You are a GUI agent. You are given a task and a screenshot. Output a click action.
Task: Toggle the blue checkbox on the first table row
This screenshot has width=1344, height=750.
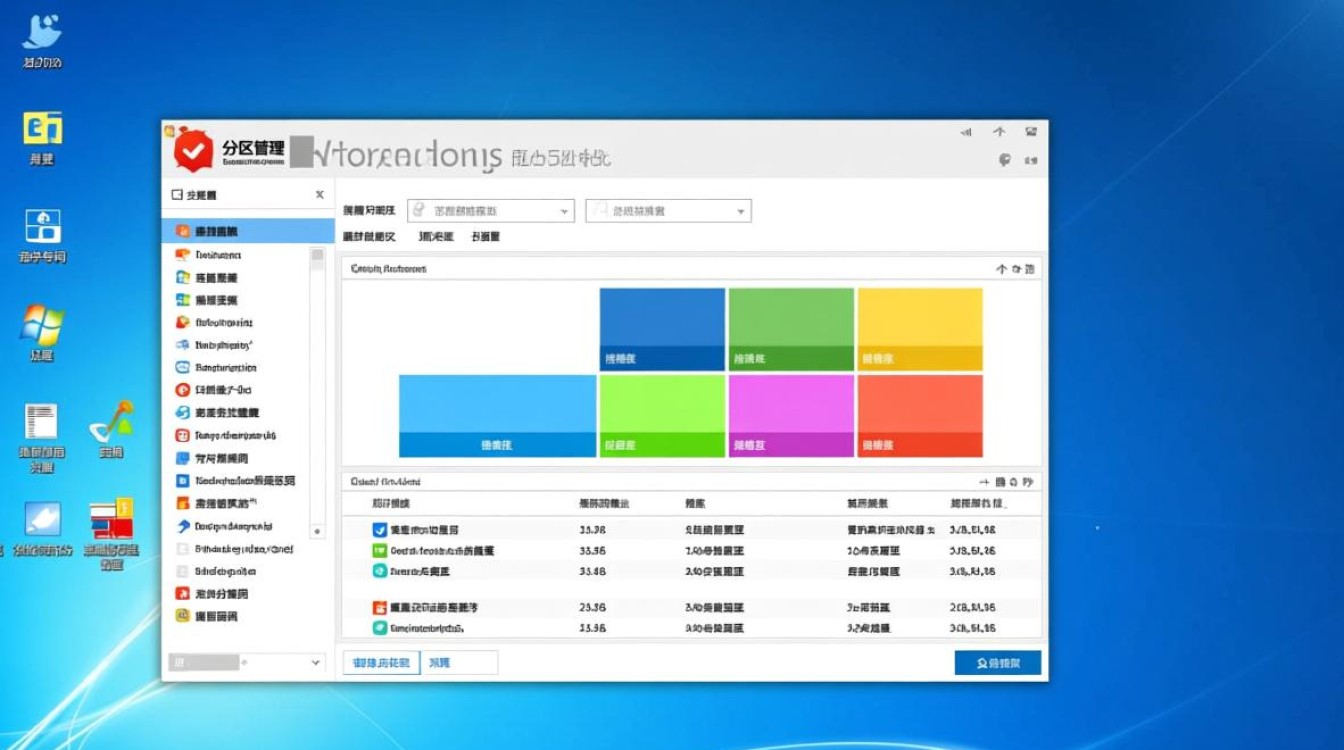pos(378,529)
